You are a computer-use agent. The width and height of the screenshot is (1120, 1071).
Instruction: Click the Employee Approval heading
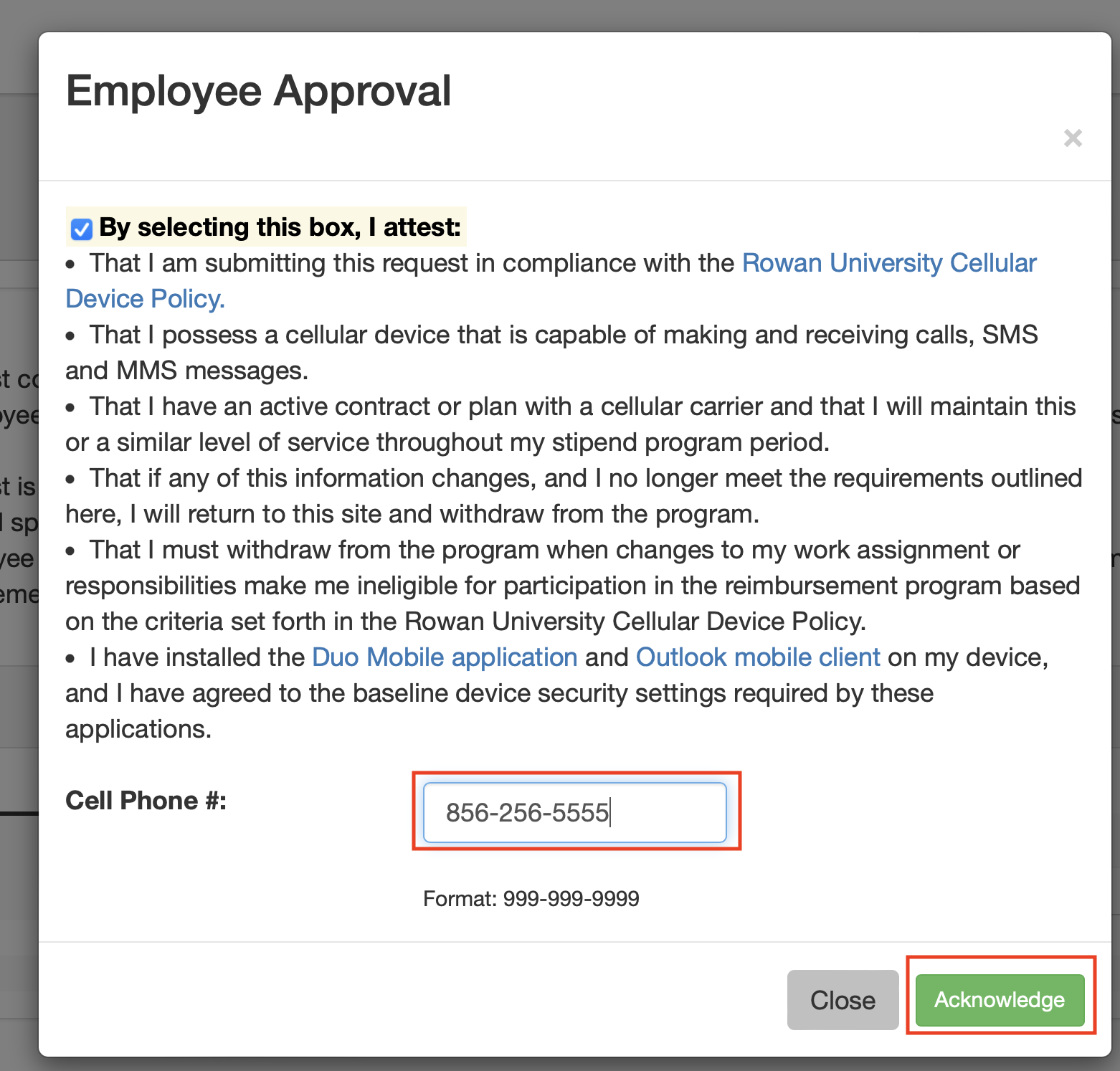258,91
